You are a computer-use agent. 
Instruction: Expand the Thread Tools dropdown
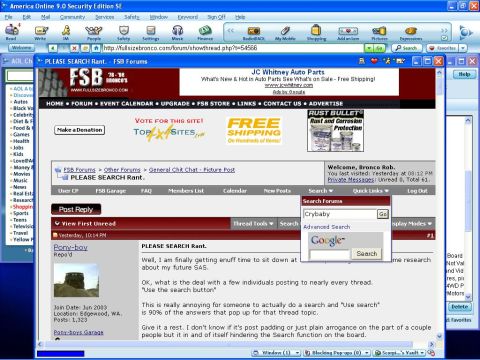(x=253, y=224)
